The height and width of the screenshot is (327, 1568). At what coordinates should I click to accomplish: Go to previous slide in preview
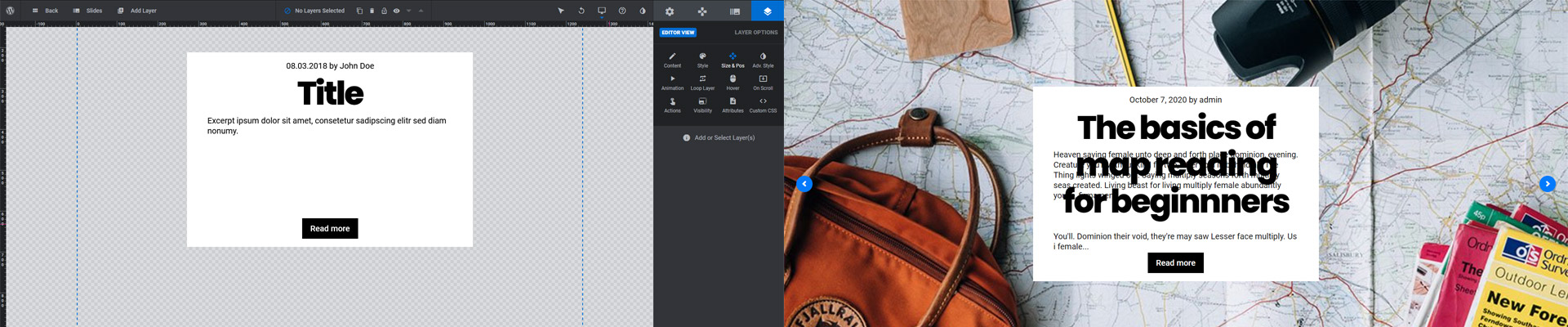point(804,184)
